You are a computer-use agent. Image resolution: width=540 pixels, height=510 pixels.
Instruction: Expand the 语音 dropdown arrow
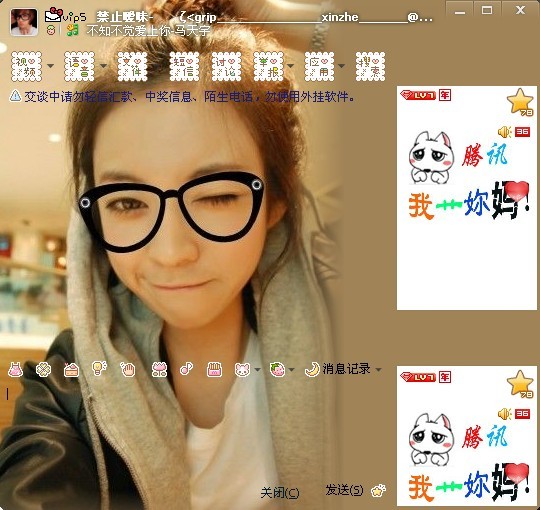[x=103, y=66]
